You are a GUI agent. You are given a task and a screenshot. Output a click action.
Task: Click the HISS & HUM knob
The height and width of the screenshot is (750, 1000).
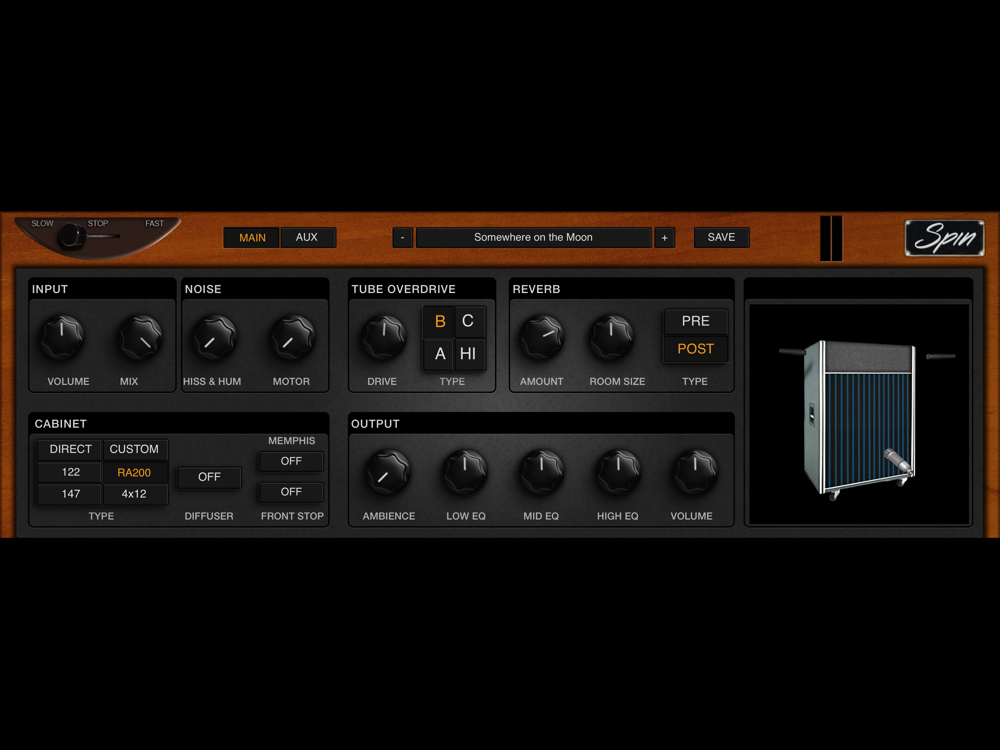click(x=215, y=337)
